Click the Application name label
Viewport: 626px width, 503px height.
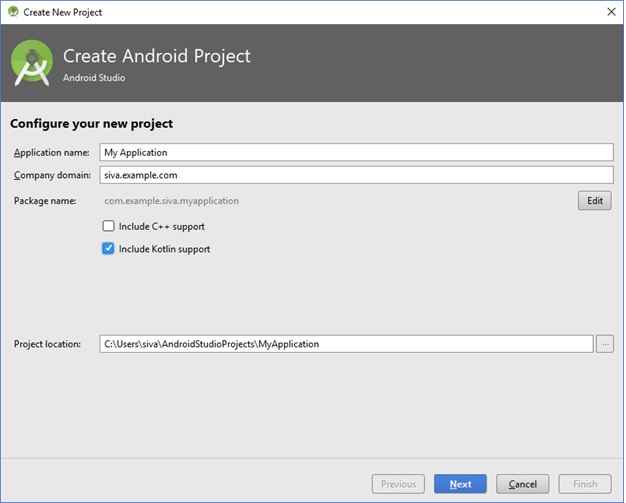[x=52, y=153]
